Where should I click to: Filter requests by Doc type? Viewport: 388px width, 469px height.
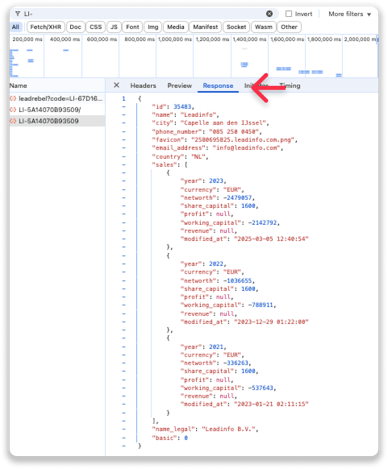(x=75, y=27)
